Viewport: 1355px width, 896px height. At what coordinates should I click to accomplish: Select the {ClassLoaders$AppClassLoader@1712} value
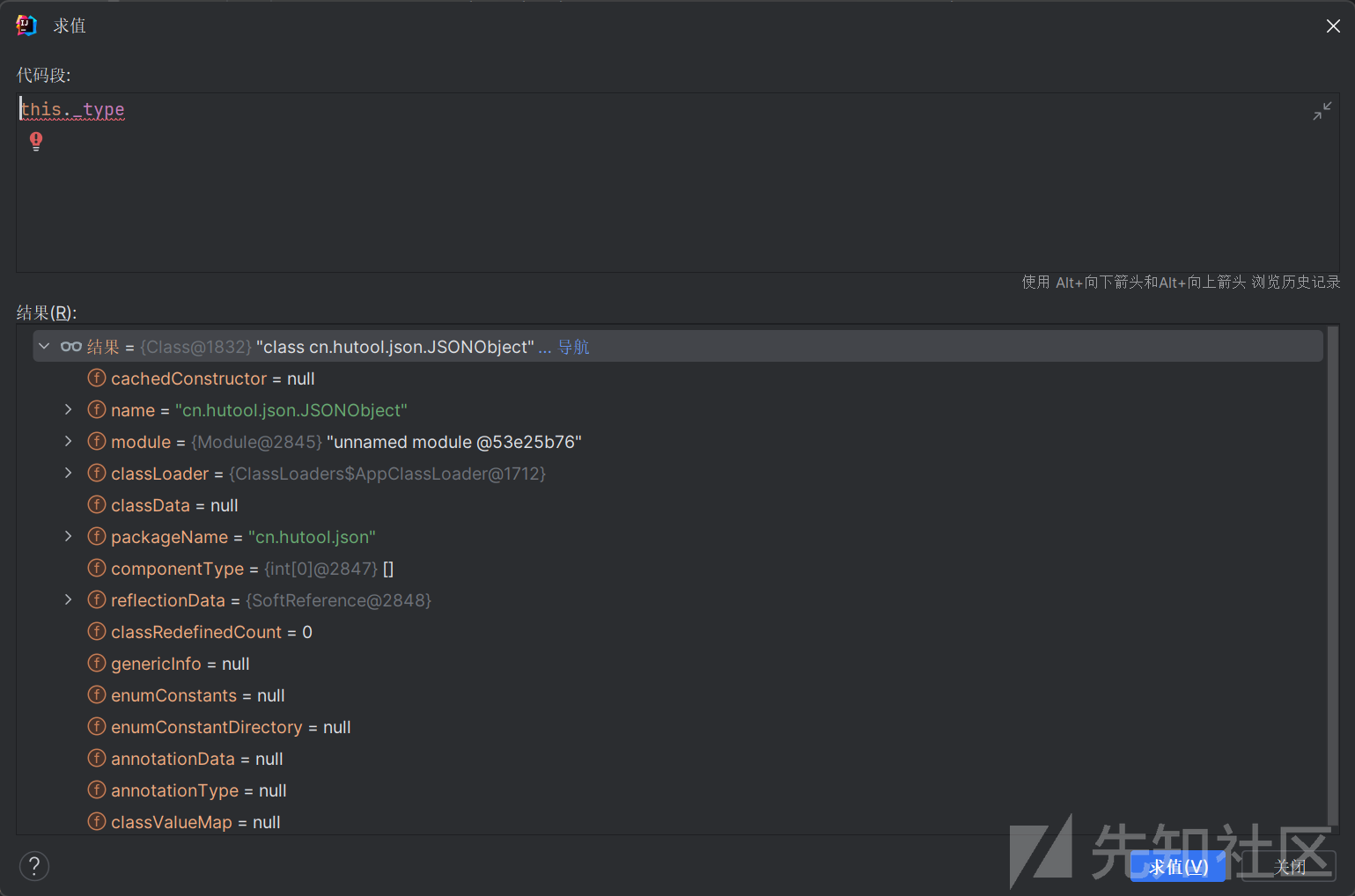pos(387,474)
